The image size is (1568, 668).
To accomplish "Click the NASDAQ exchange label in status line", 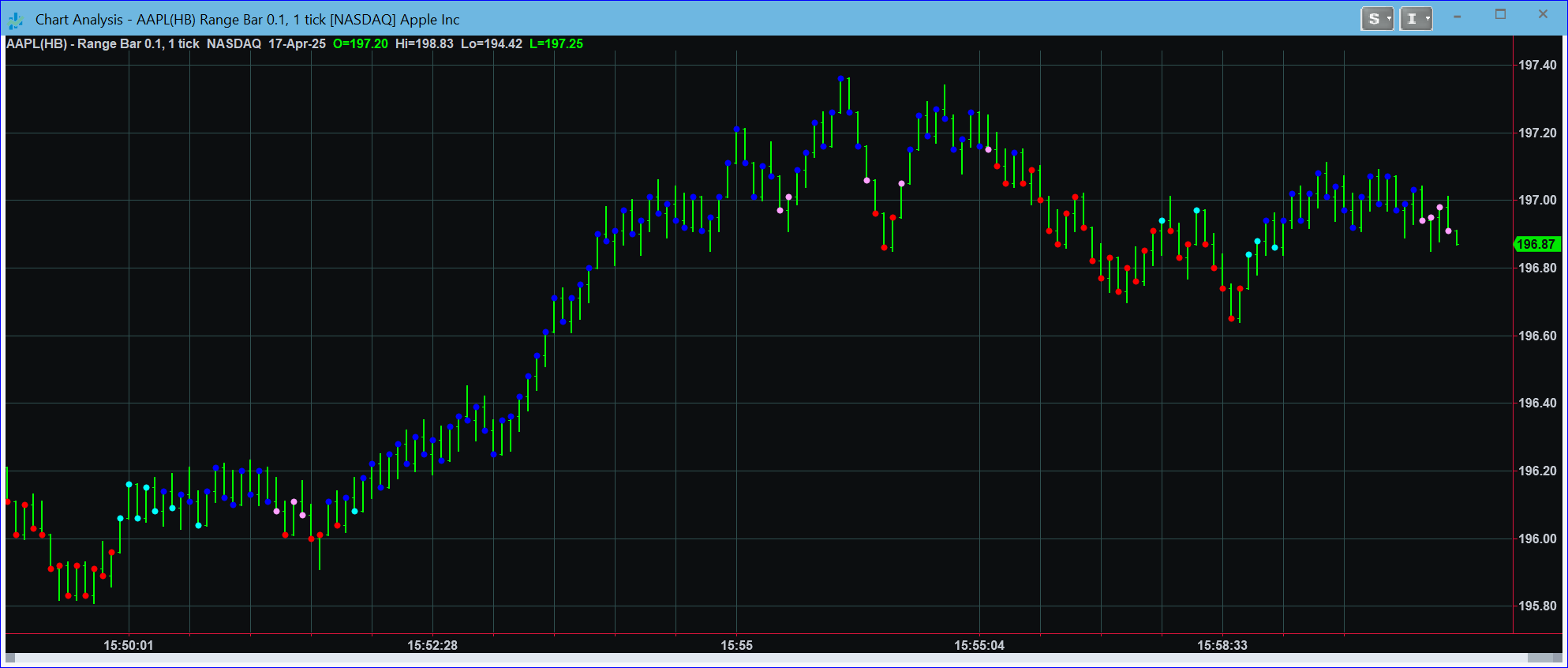I will [234, 44].
